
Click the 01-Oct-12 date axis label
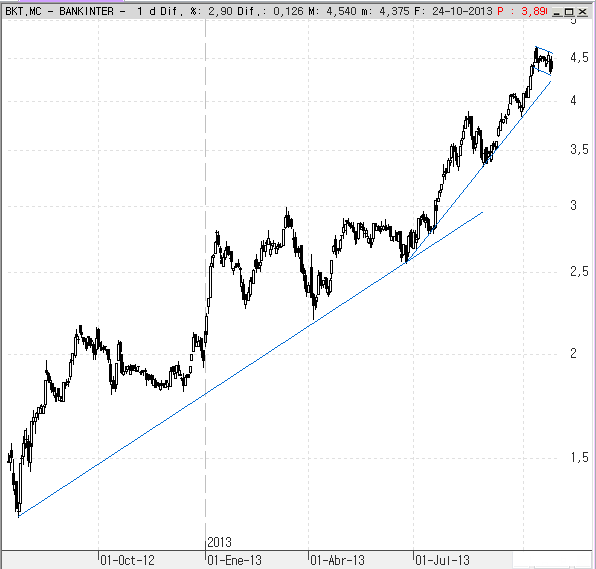[x=127, y=560]
